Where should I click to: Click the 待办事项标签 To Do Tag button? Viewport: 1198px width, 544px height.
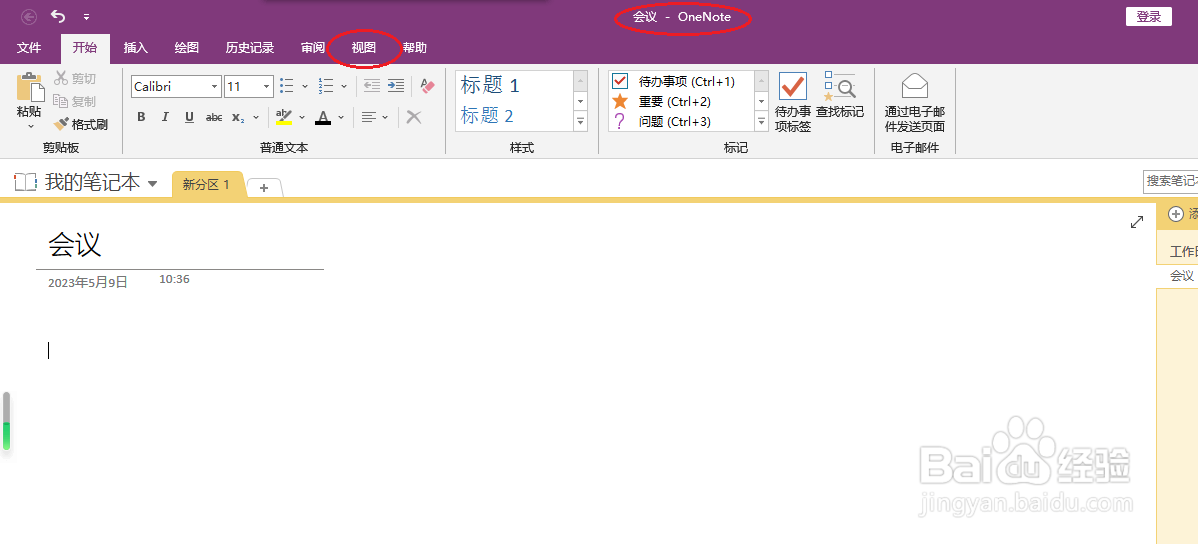point(792,102)
